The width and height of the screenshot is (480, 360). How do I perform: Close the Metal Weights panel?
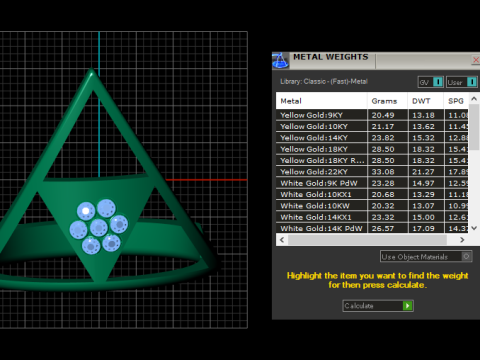476,60
